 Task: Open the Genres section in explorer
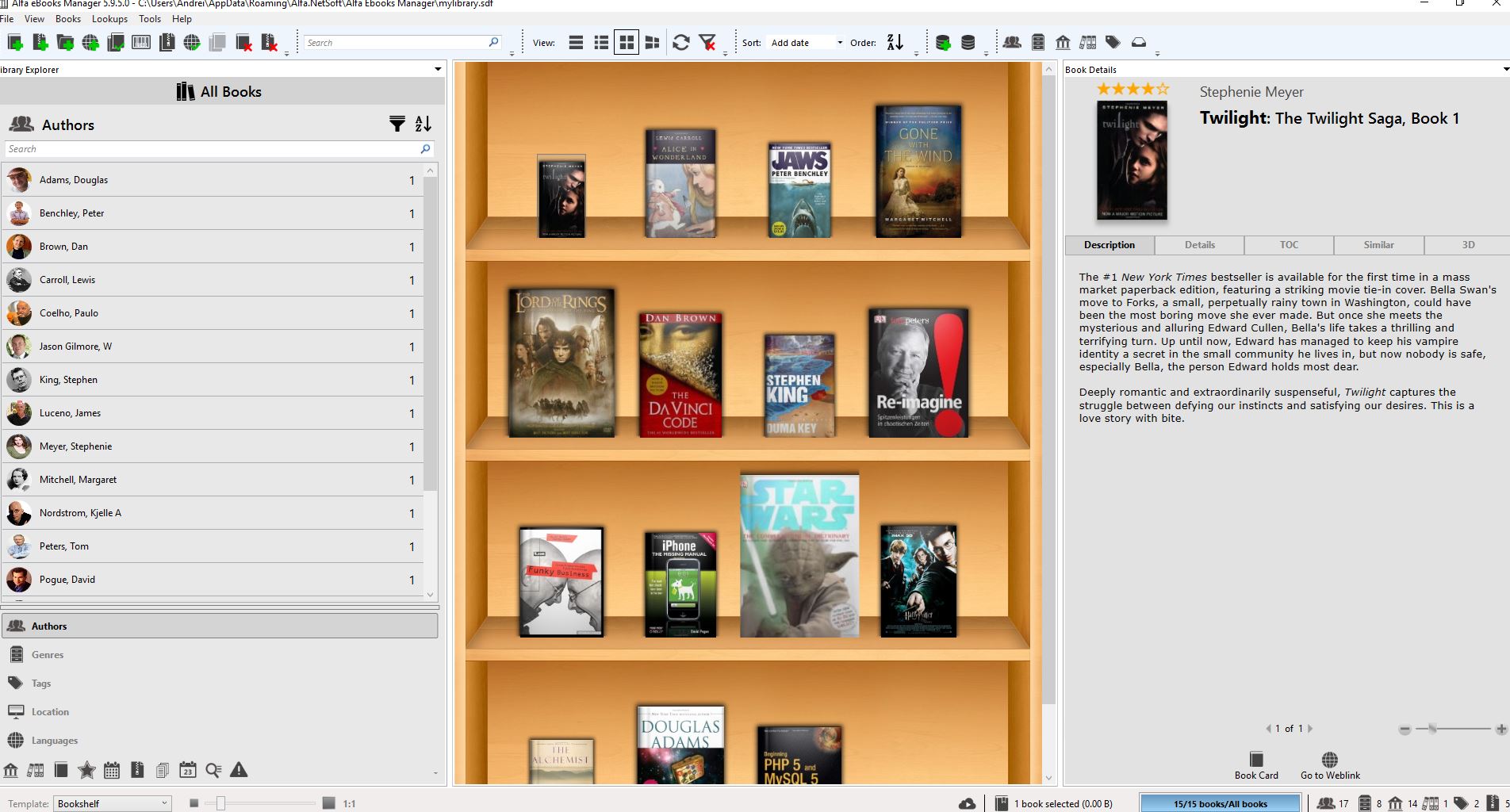coord(220,655)
